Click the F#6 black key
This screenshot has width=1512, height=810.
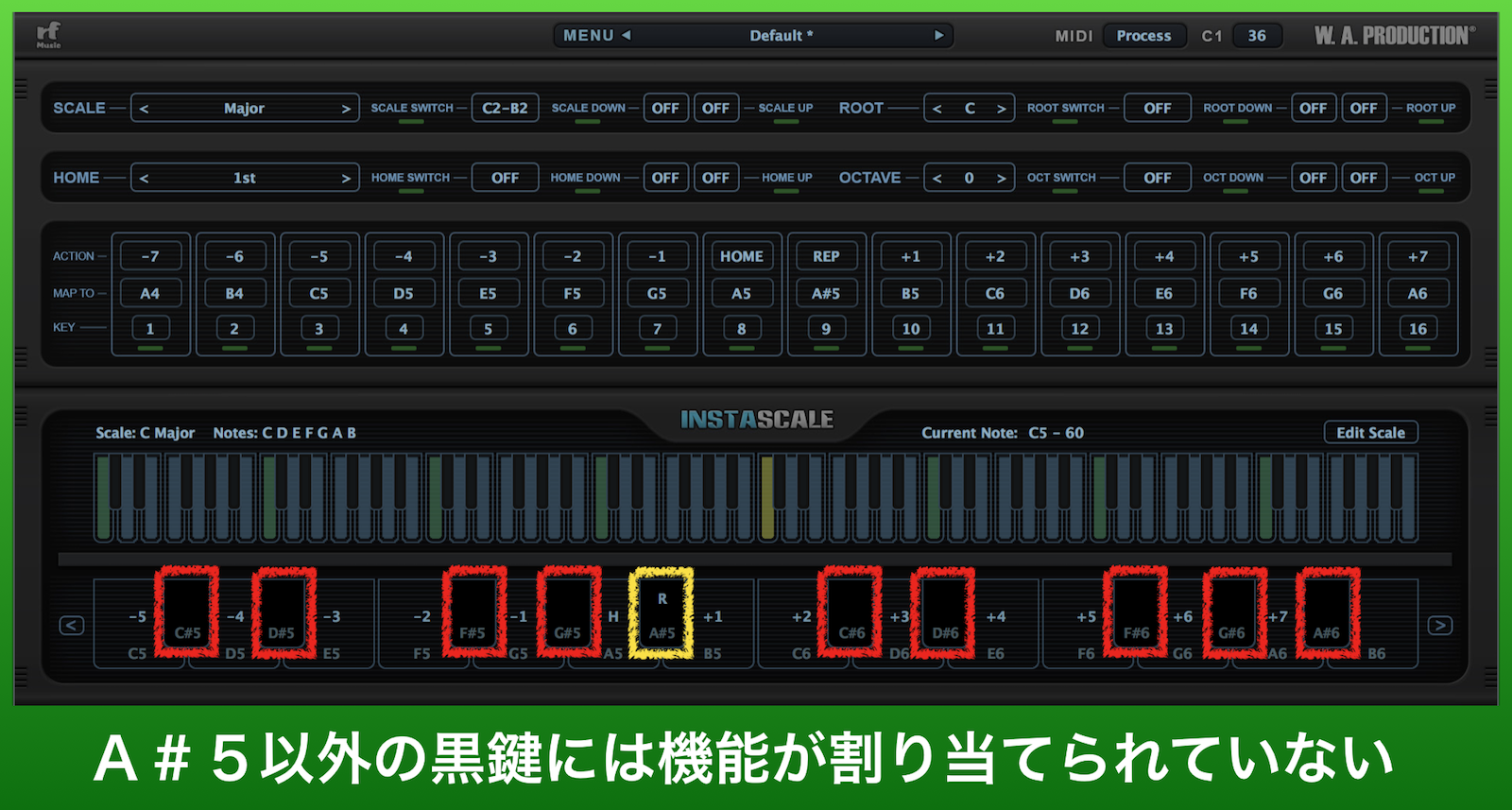tap(1136, 612)
